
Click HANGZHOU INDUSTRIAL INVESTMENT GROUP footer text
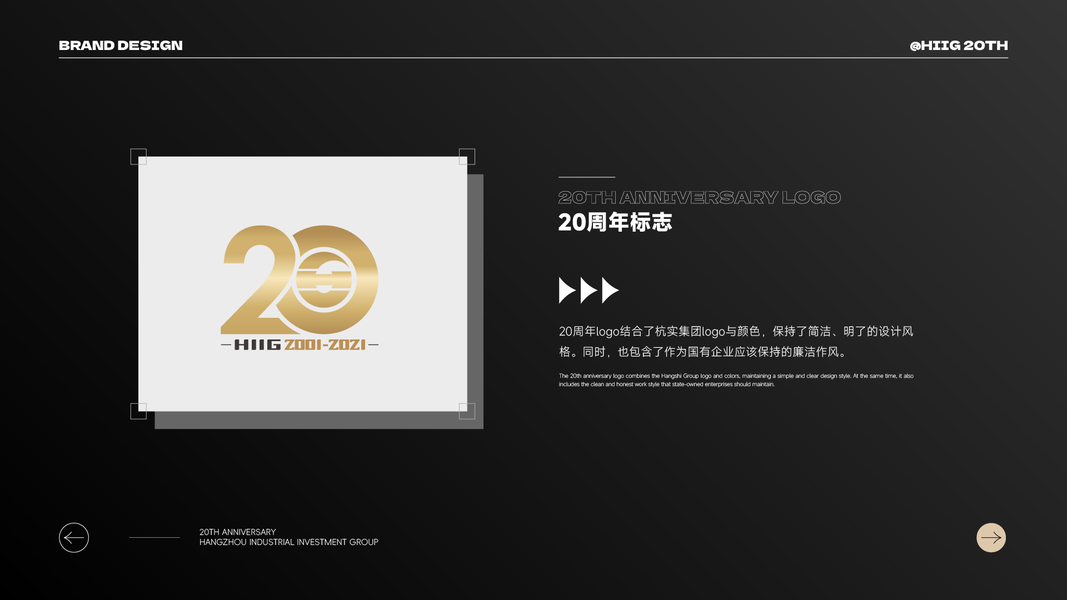(289, 542)
